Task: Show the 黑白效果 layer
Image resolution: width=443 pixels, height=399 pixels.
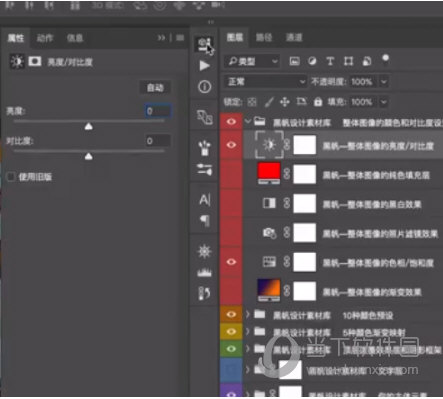Action: [x=231, y=203]
